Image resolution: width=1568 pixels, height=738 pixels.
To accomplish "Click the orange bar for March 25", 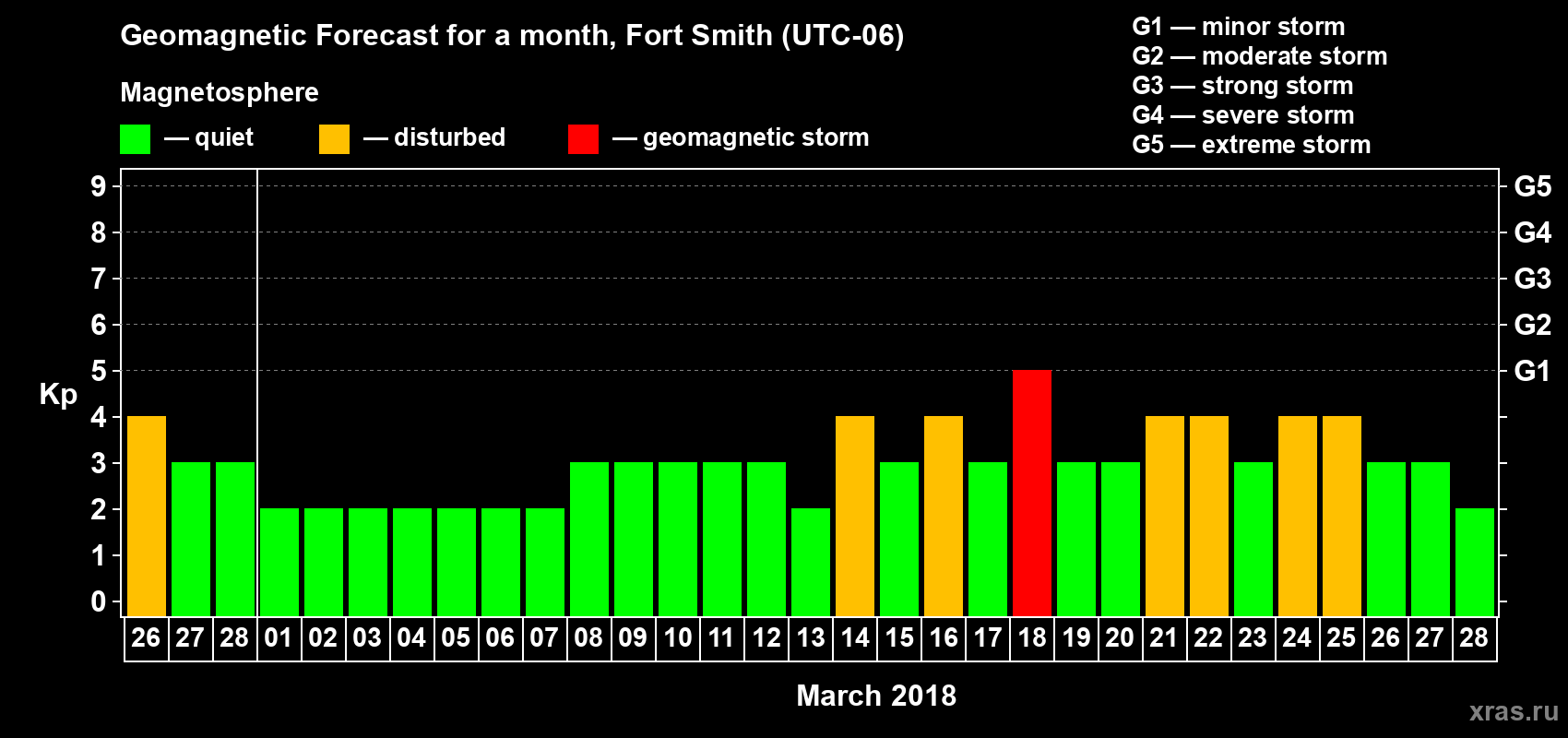I will [x=1342, y=516].
